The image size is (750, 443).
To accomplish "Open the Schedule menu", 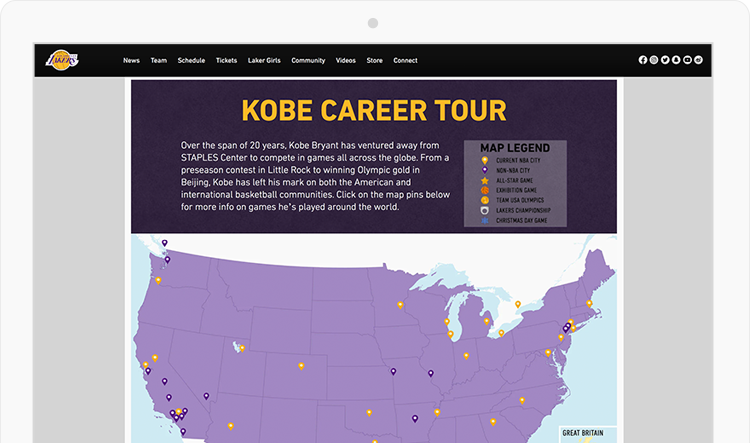I will (x=191, y=60).
